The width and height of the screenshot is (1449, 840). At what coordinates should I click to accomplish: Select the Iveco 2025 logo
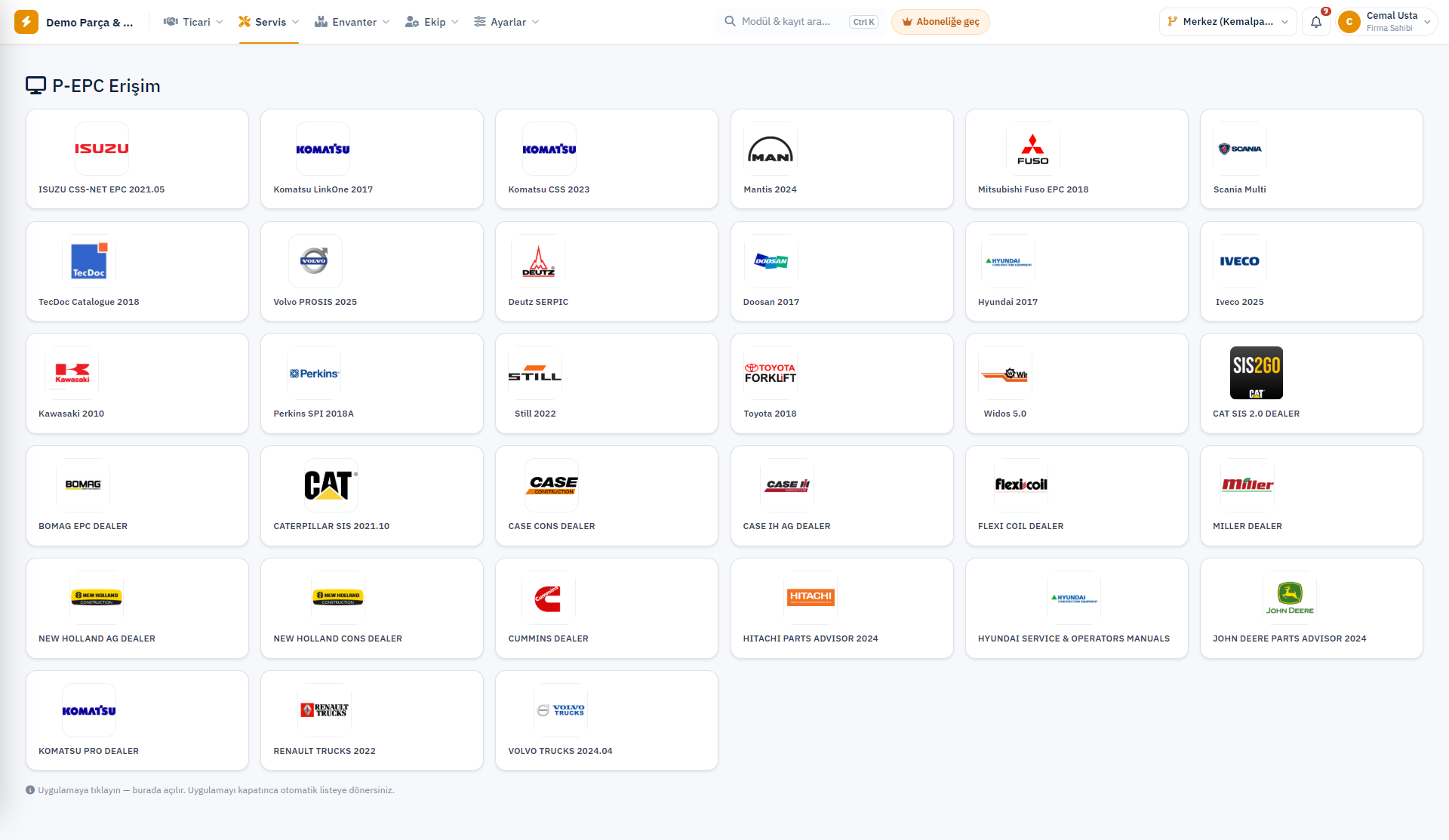tap(1240, 261)
